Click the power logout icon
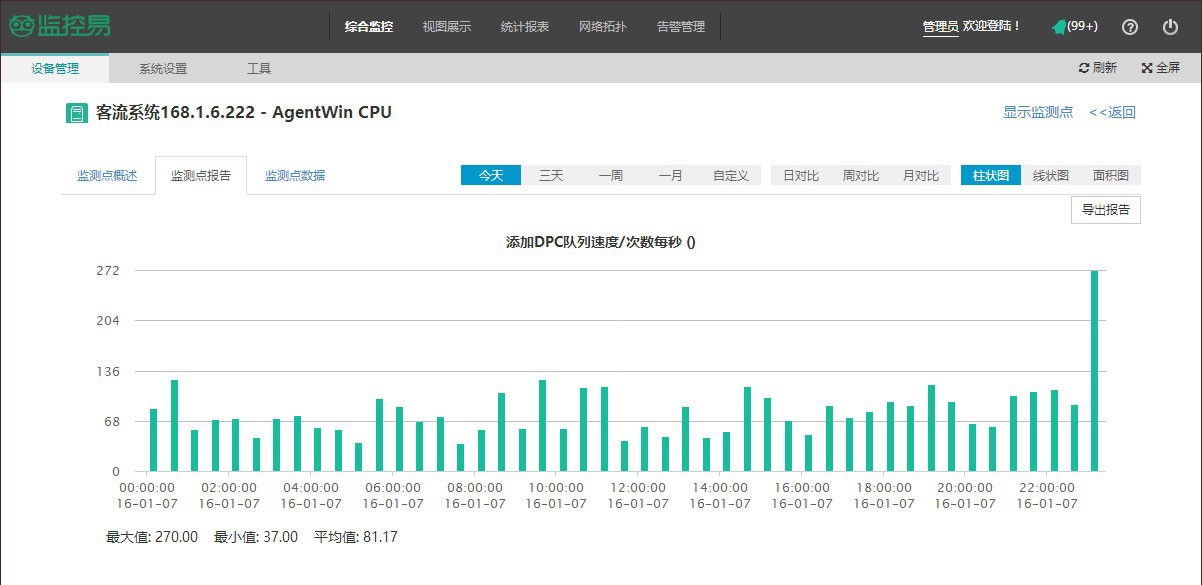This screenshot has width=1202, height=585. coord(1170,27)
